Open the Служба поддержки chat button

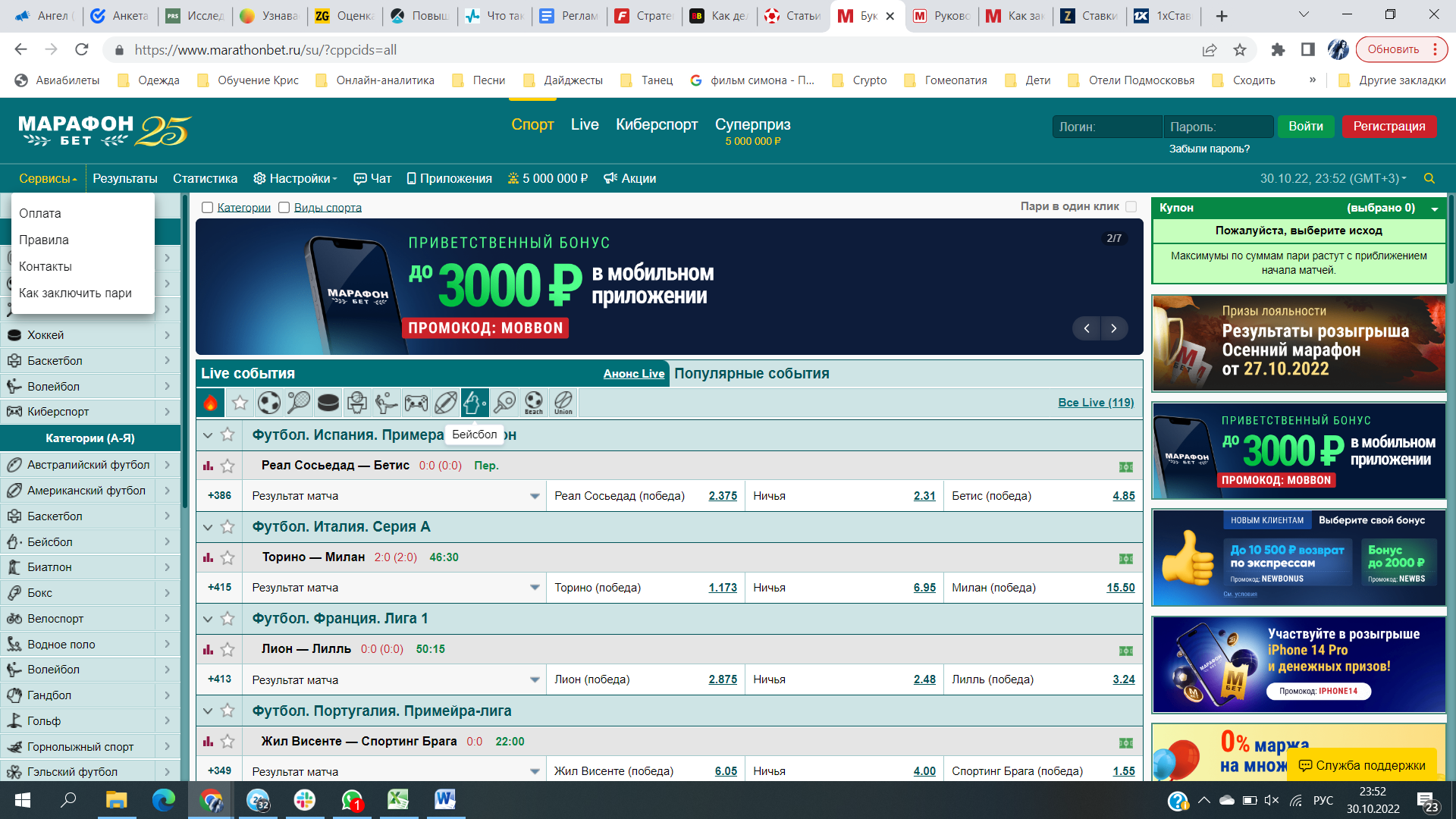(1362, 766)
